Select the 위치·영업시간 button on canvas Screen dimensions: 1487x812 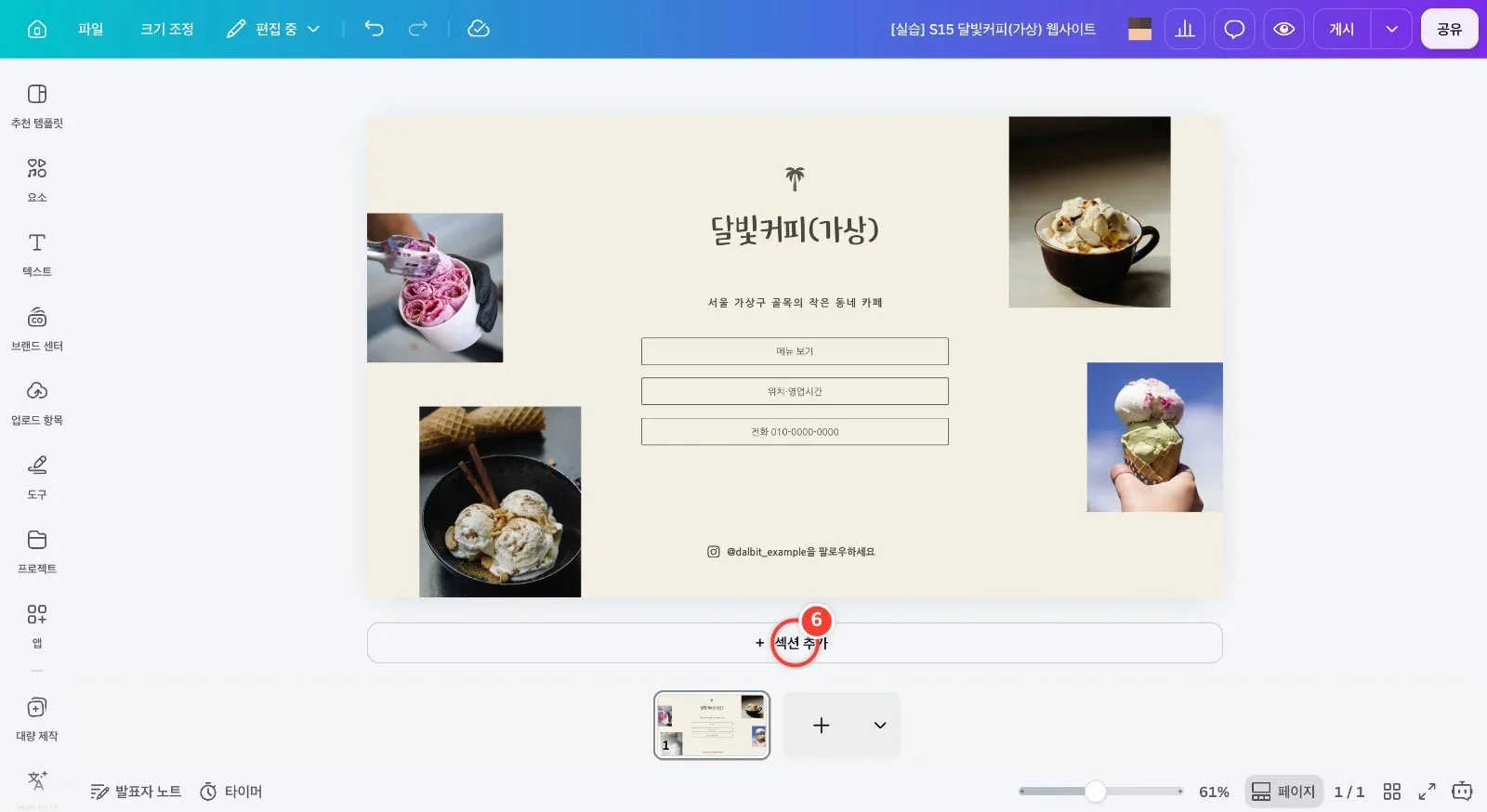[x=795, y=391]
